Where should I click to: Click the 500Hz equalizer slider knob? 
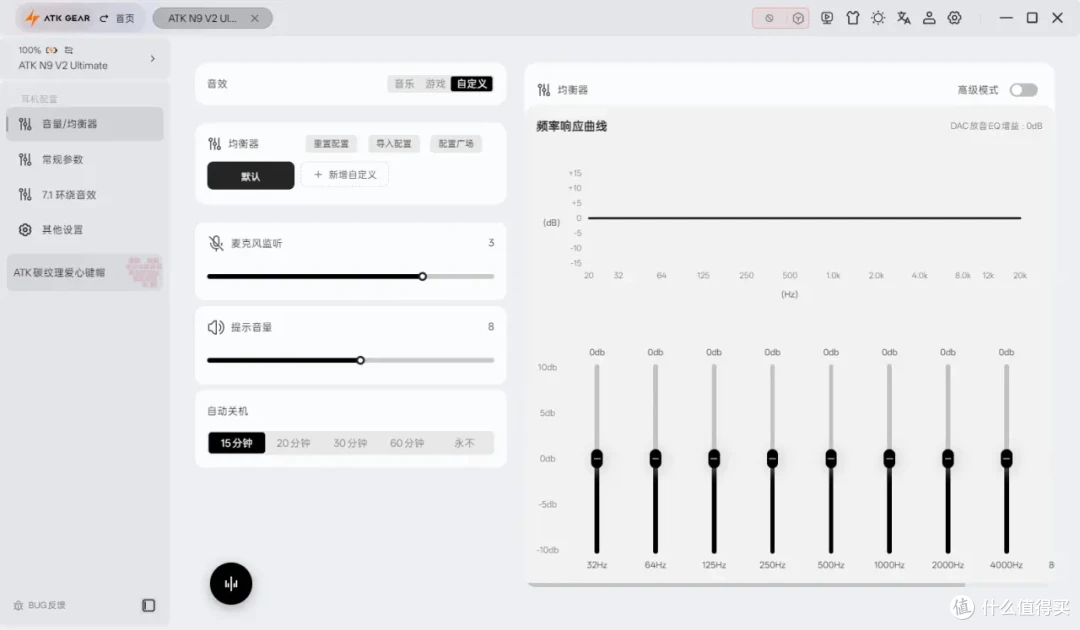(x=831, y=459)
